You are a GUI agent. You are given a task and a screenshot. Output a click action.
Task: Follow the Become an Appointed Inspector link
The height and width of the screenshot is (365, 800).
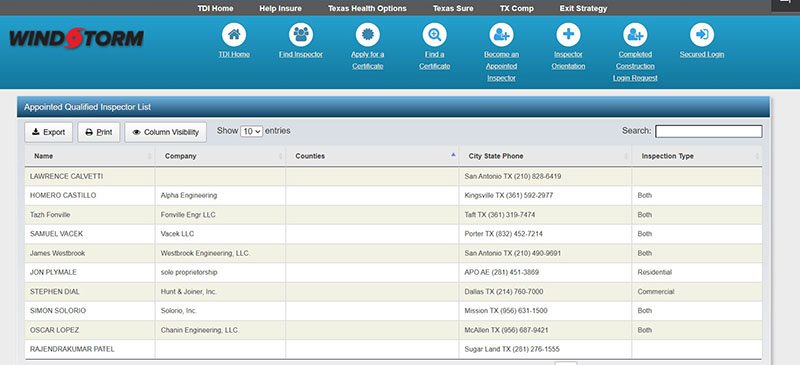click(x=502, y=66)
